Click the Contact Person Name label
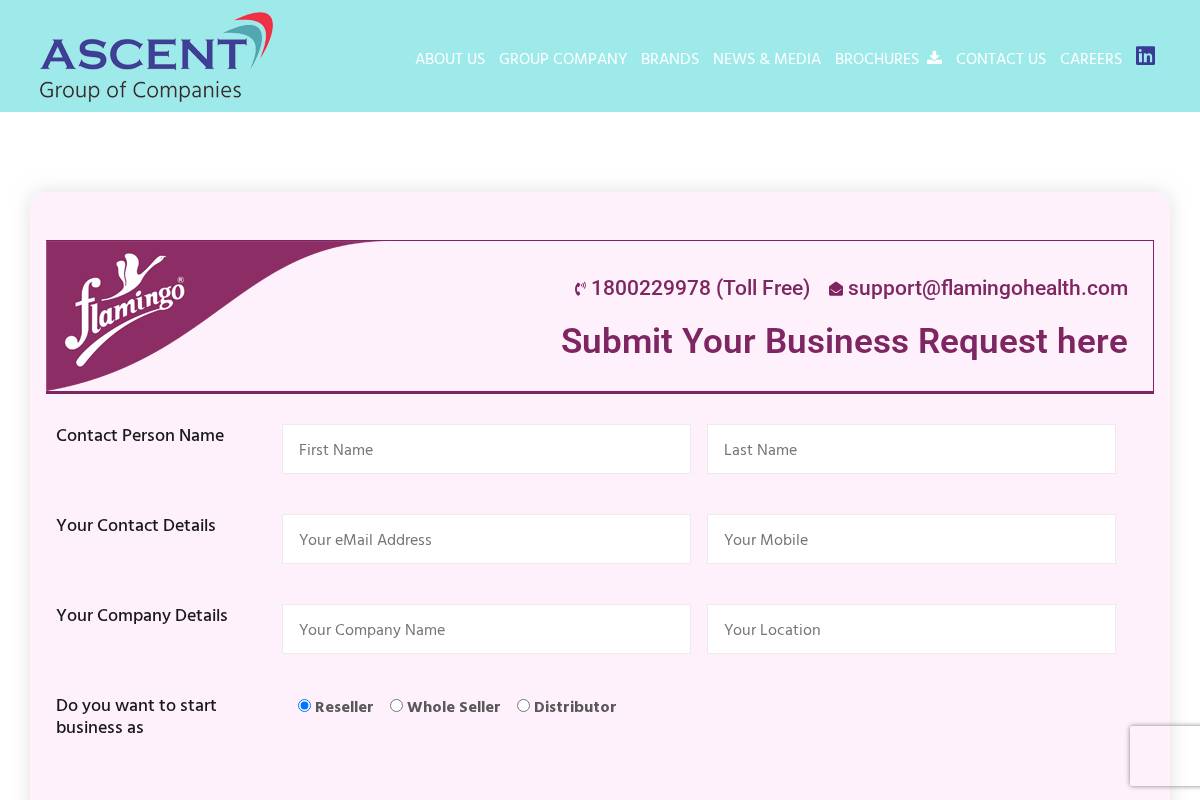The width and height of the screenshot is (1200, 800). coord(140,436)
